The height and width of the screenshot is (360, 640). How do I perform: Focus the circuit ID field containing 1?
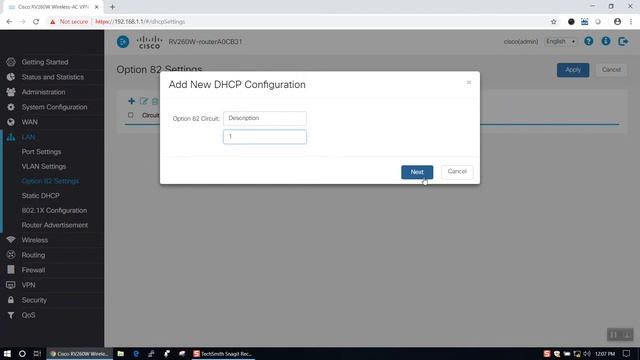(264, 137)
